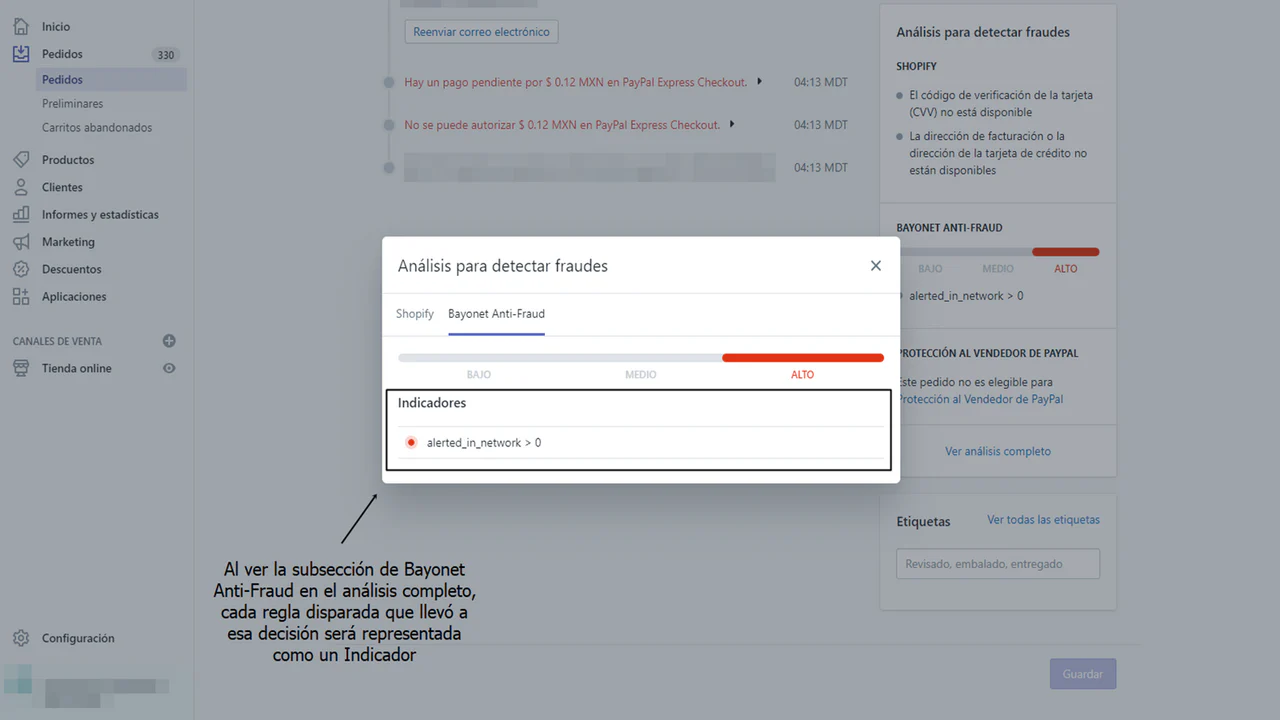Select the Pedidos sub-item
1280x720 pixels.
[x=111, y=80]
